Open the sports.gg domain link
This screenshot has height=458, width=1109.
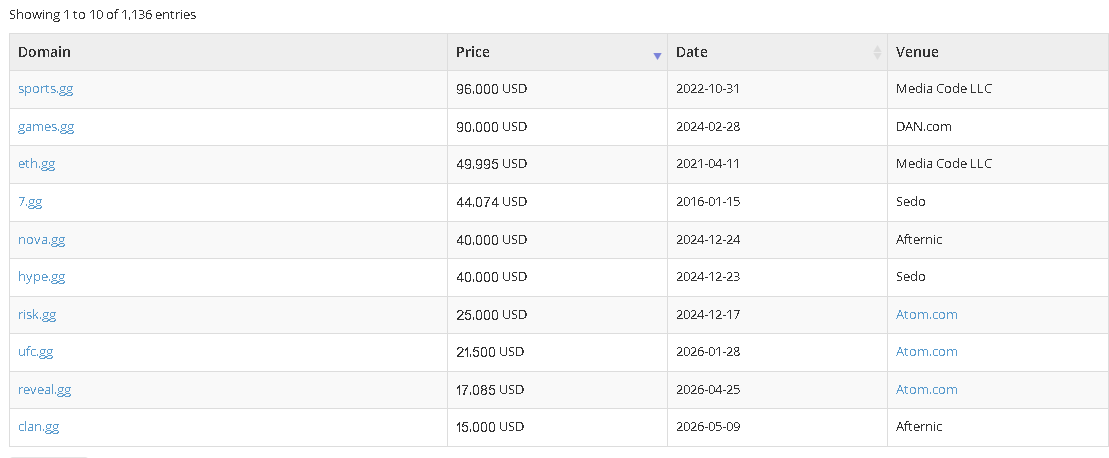45,89
